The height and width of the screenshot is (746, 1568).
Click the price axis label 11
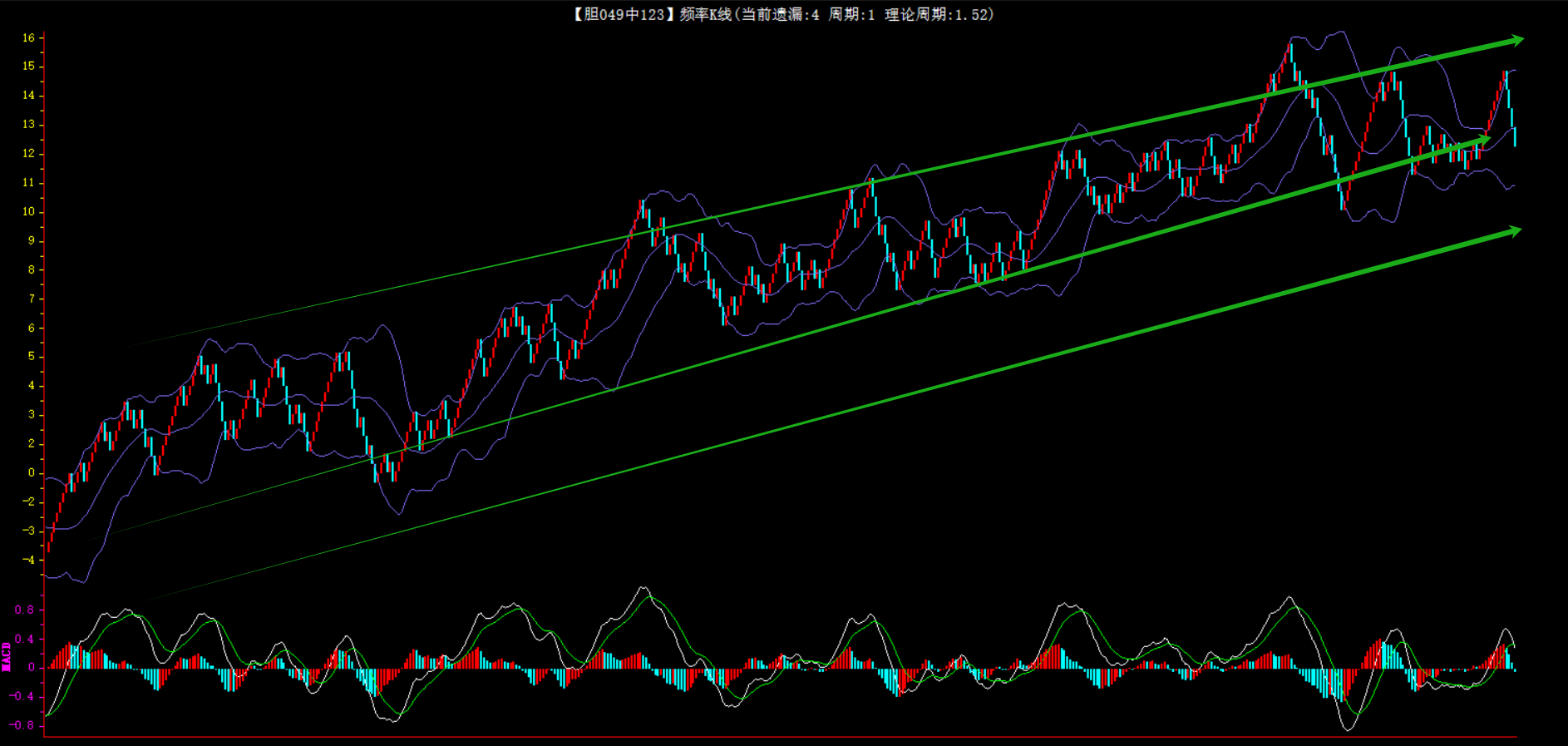(29, 183)
